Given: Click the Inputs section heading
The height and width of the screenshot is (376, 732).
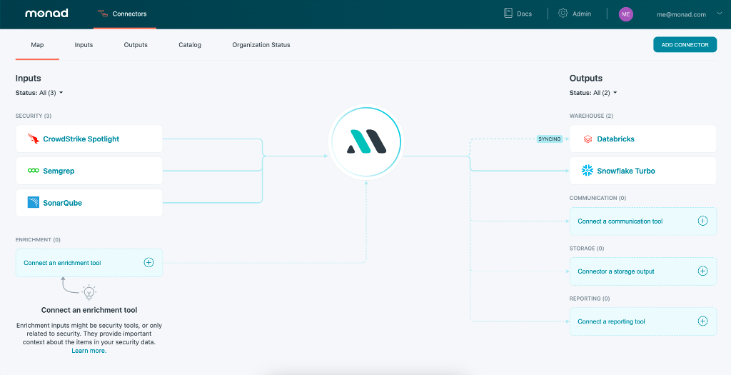Looking at the screenshot, I should [x=28, y=78].
